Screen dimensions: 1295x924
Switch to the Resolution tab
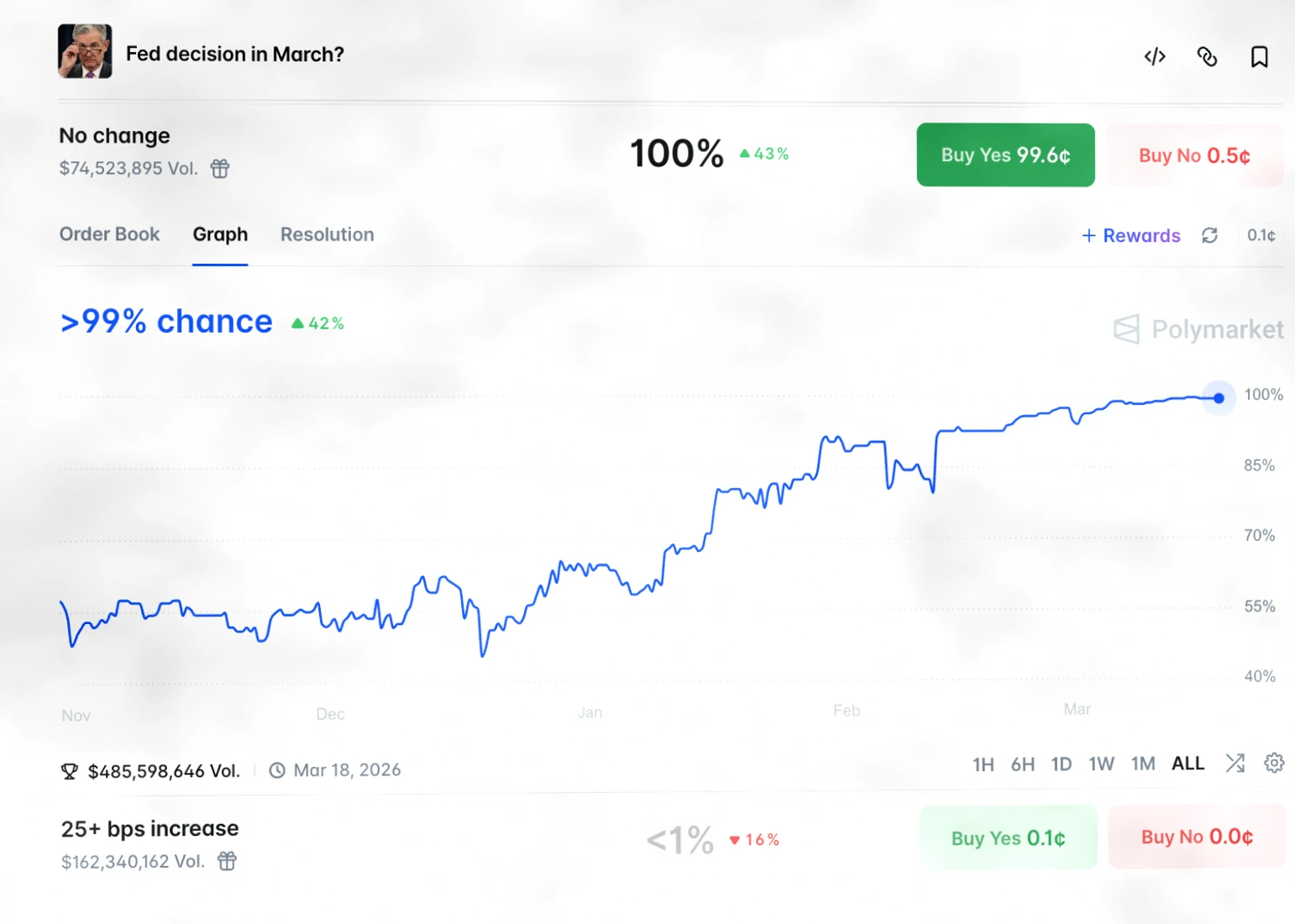coord(328,234)
